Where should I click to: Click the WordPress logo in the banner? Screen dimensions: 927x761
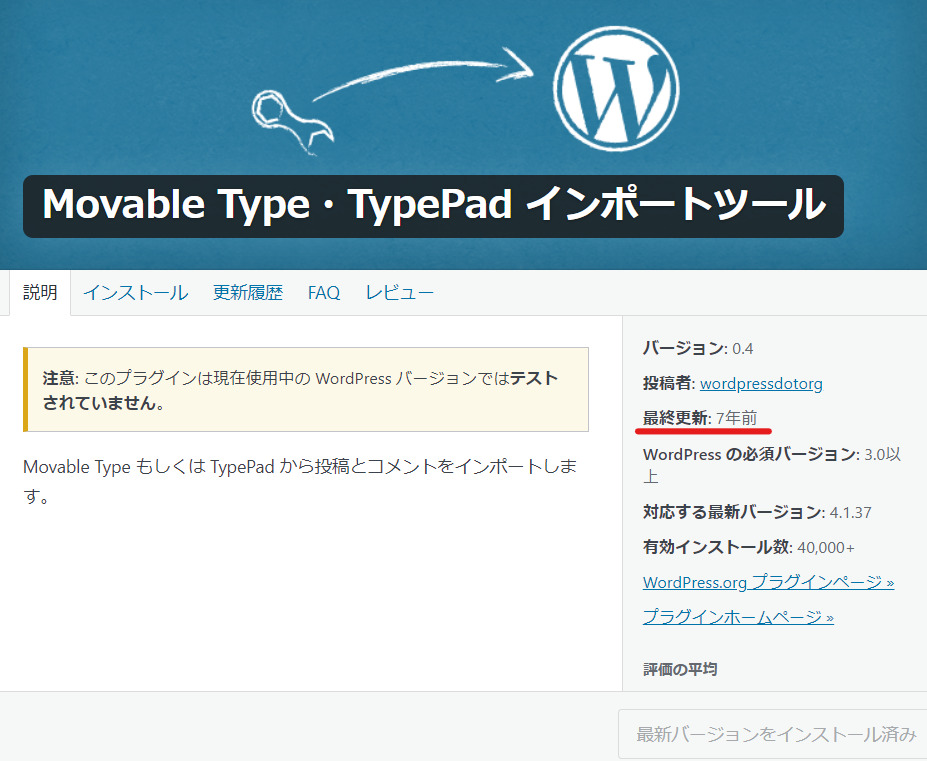click(616, 89)
